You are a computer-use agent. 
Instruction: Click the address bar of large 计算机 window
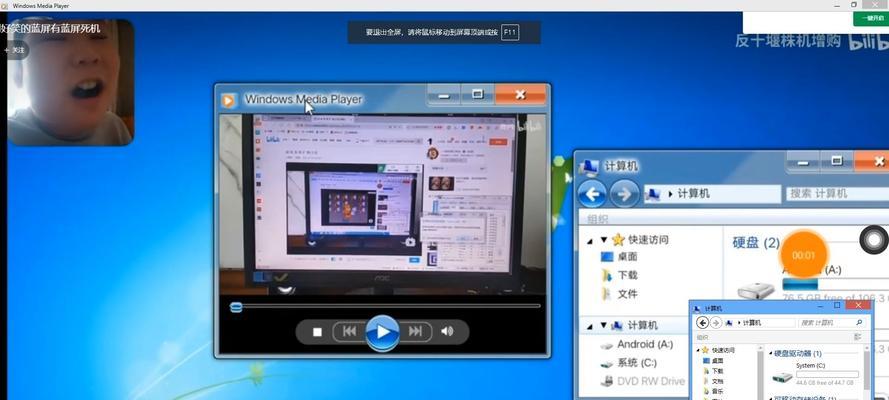712,194
